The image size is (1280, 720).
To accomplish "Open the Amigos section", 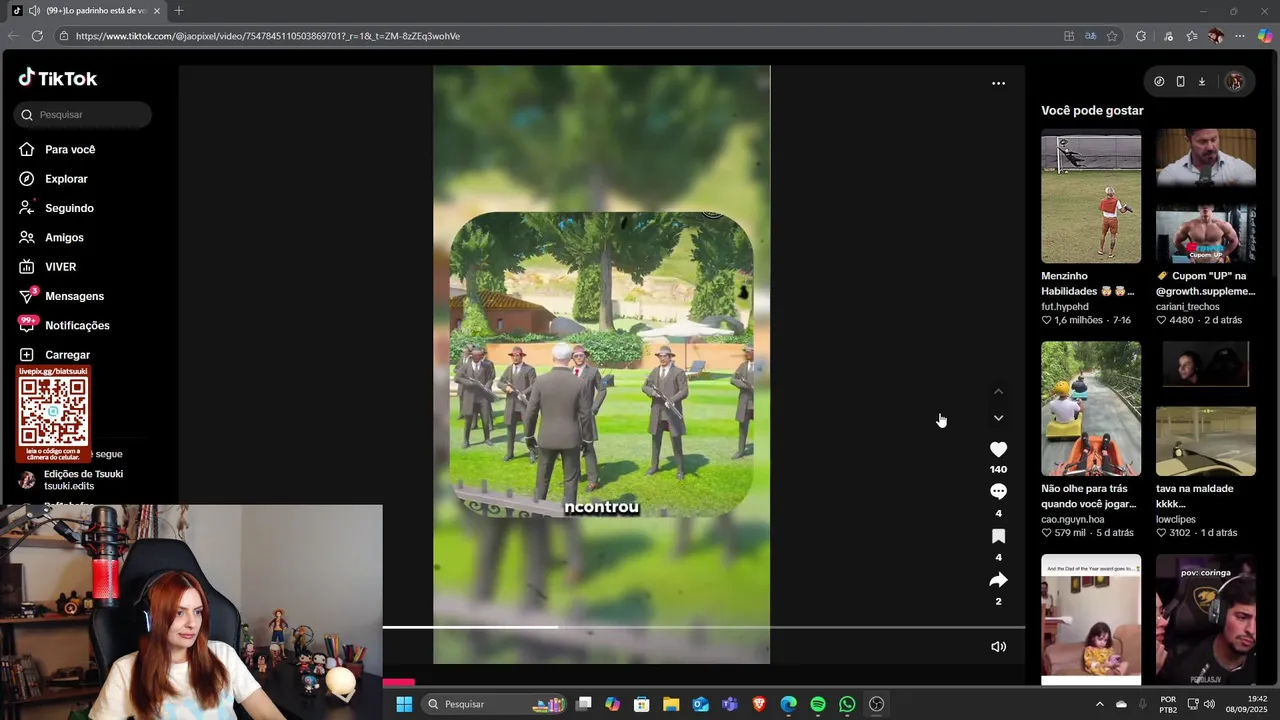I will [51, 237].
